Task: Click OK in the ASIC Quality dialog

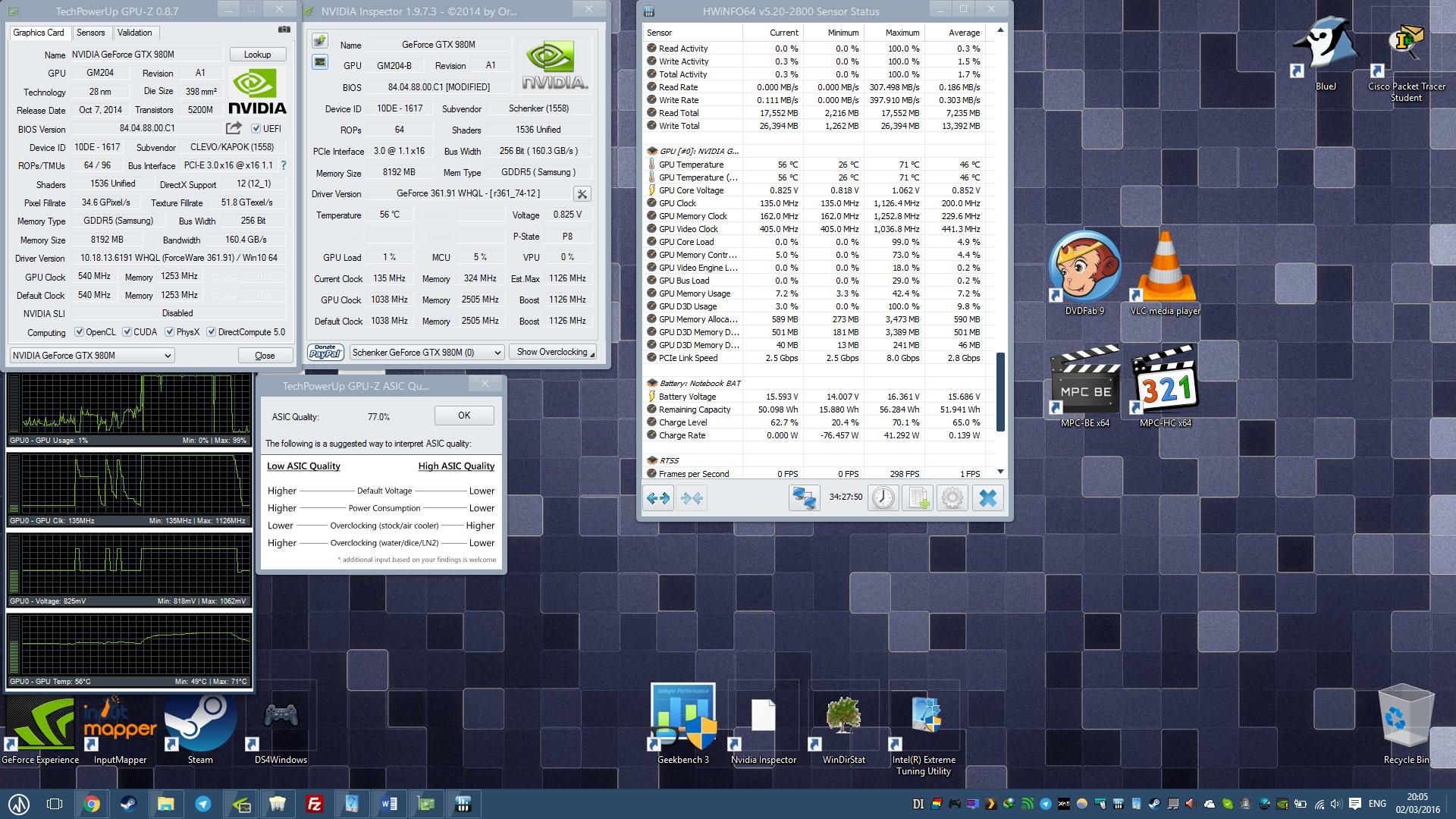Action: point(464,416)
